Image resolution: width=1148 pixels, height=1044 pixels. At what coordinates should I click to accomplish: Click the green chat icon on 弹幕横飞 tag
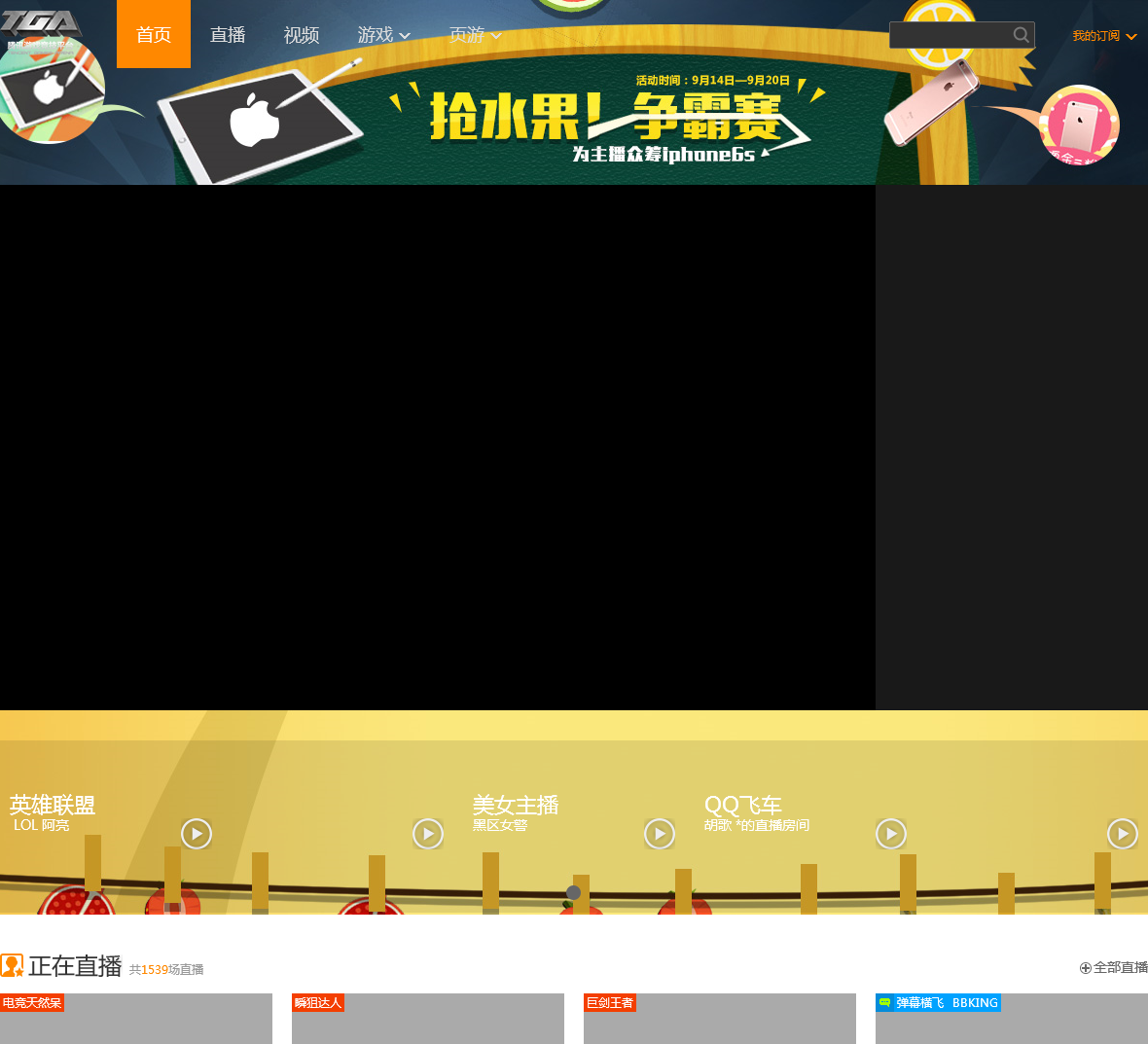pyautogui.click(x=884, y=1002)
